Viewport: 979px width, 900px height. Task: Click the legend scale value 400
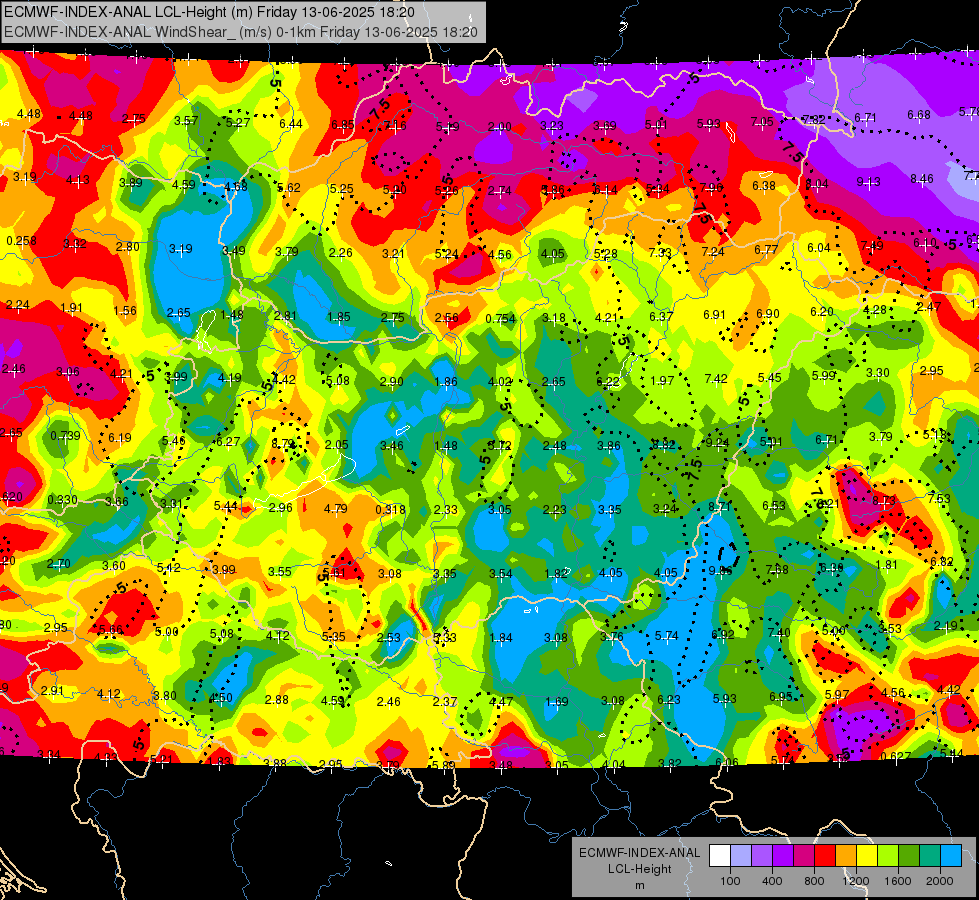coord(772,881)
